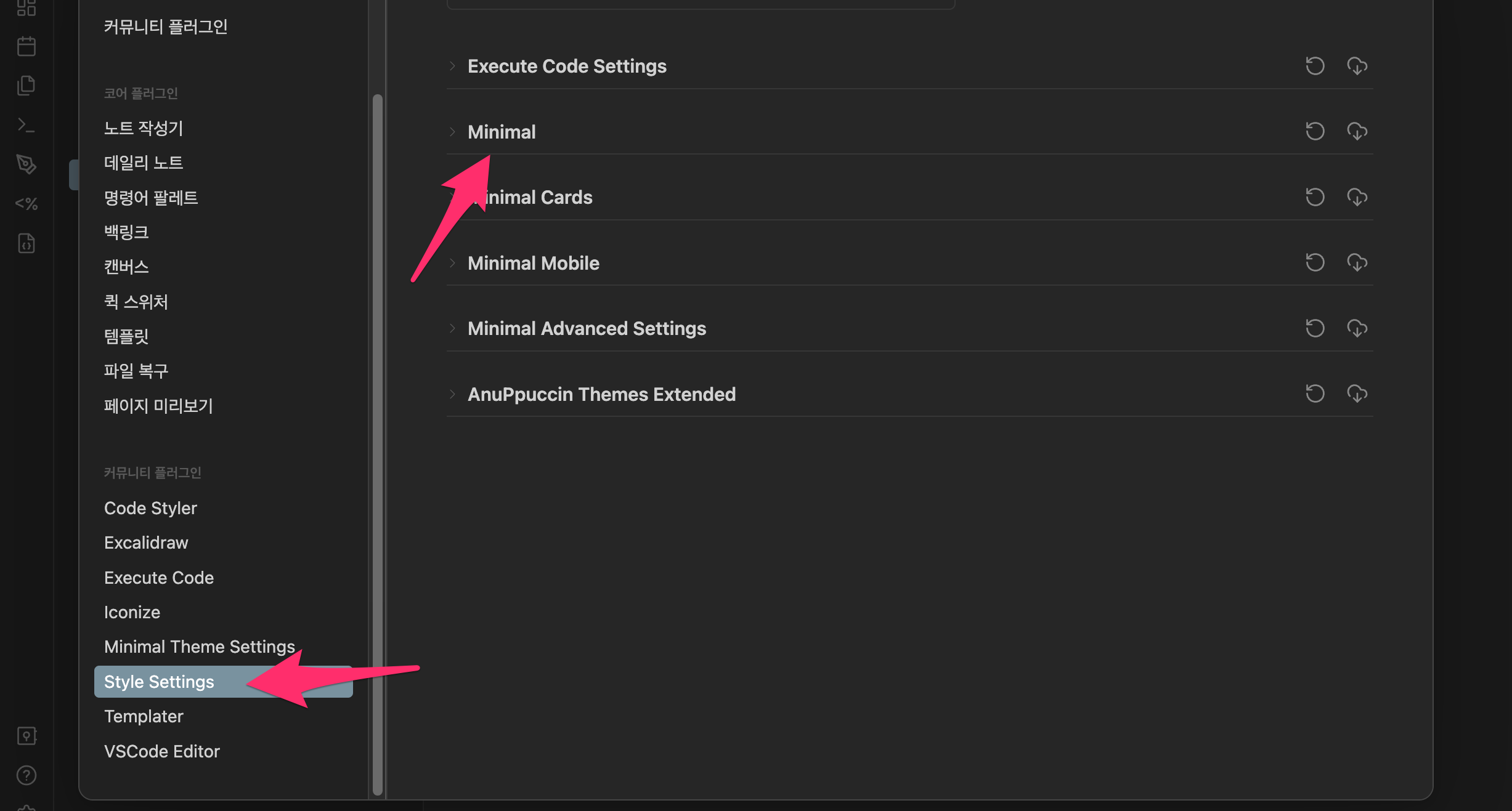Screen dimensions: 1512x811
Task: Open the help question mark icon
Action: point(26,775)
